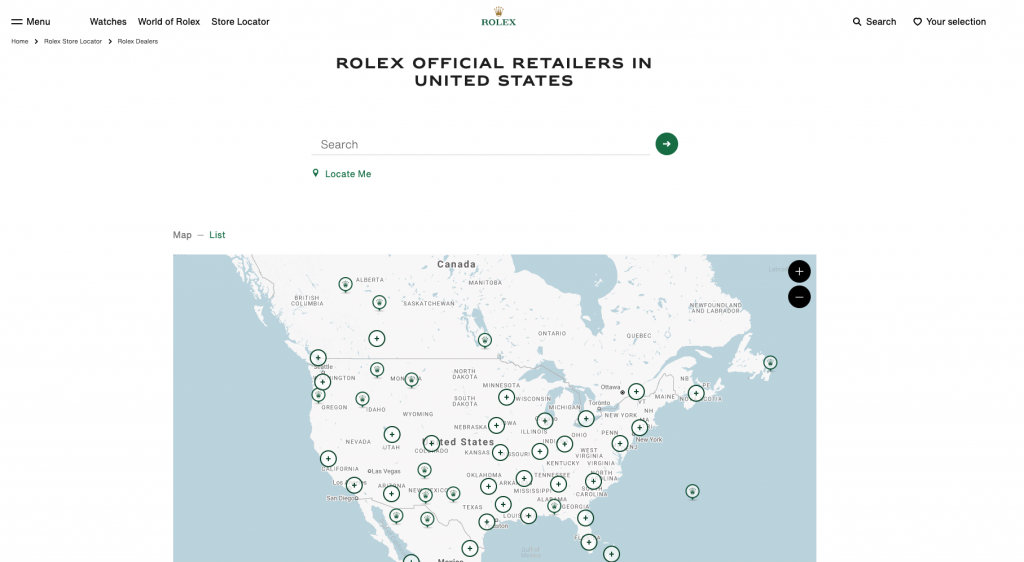Switch to Map view tab
The image size is (1024, 562).
coord(182,235)
